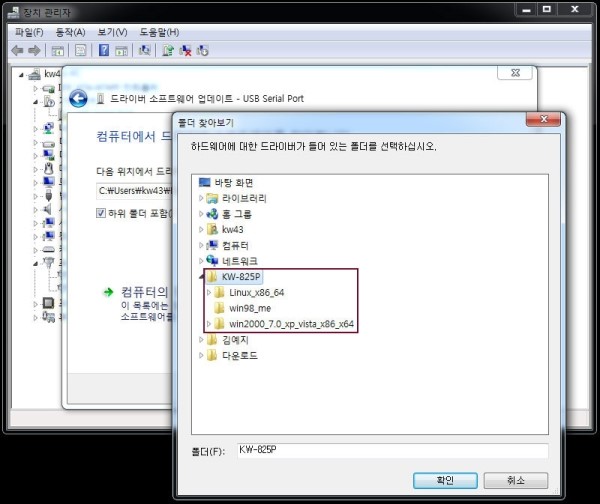Image resolution: width=600 pixels, height=504 pixels.
Task: Click the 취소 button
Action: pyautogui.click(x=515, y=480)
